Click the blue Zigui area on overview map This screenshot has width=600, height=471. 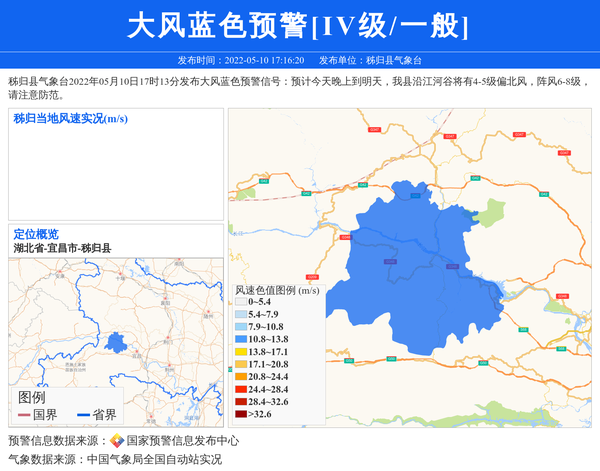tap(116, 344)
